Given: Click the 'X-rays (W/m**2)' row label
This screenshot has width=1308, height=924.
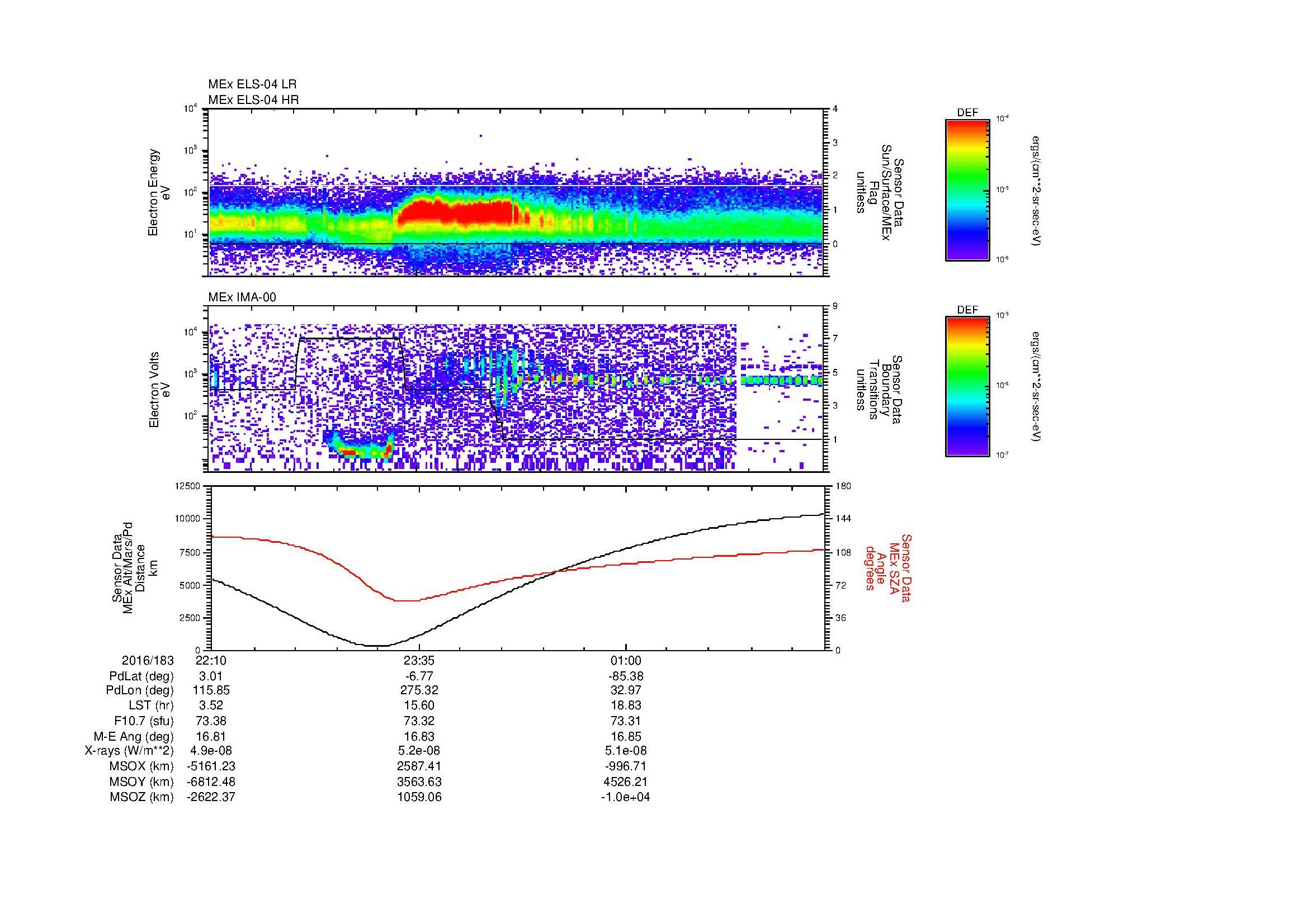Looking at the screenshot, I should point(129,751).
